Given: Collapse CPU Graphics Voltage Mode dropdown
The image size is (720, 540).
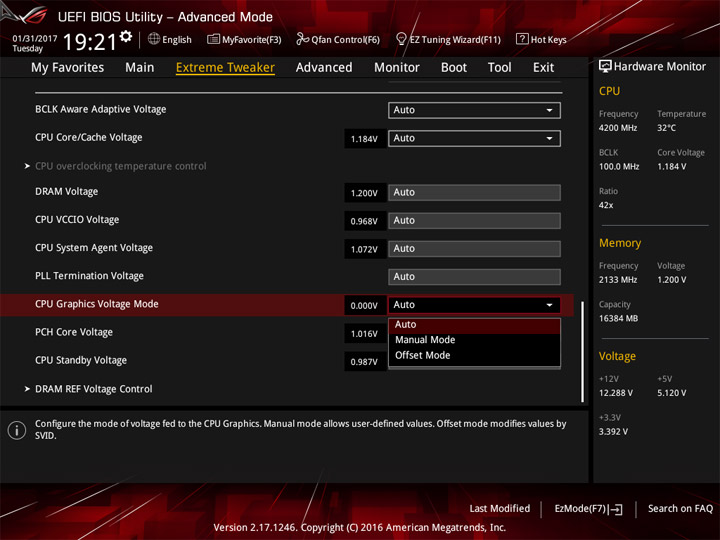Looking at the screenshot, I should (x=474, y=305).
